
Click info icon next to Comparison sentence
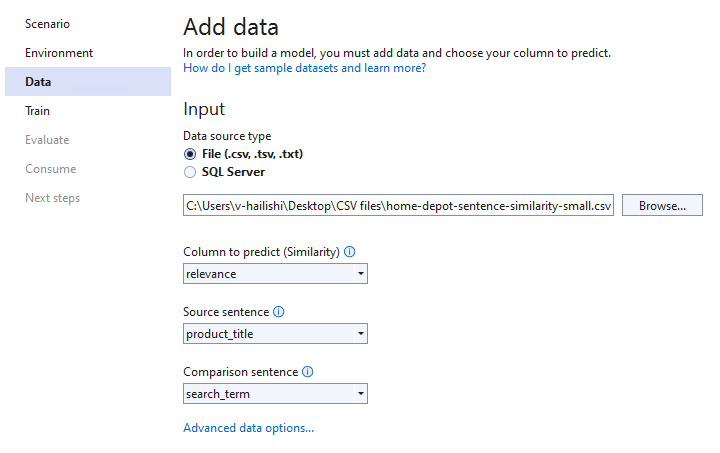pos(308,372)
